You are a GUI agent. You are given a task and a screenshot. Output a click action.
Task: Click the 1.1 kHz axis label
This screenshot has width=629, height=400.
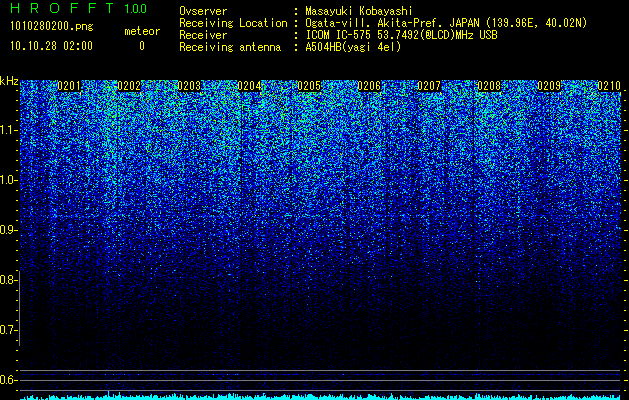[8, 130]
